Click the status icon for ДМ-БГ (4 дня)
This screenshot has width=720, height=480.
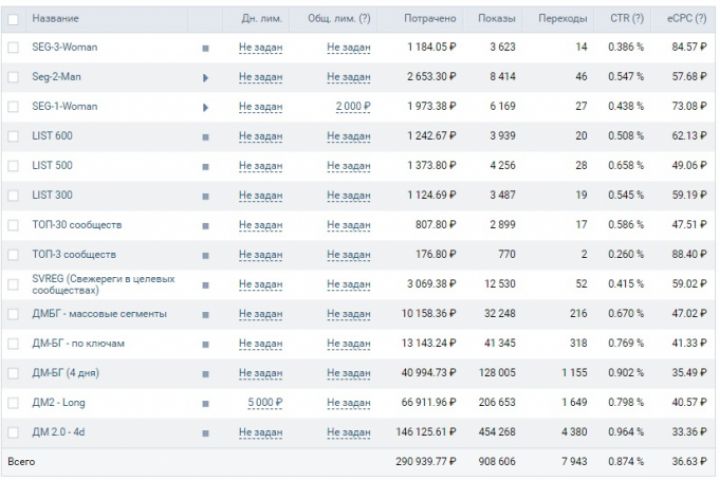click(x=205, y=373)
